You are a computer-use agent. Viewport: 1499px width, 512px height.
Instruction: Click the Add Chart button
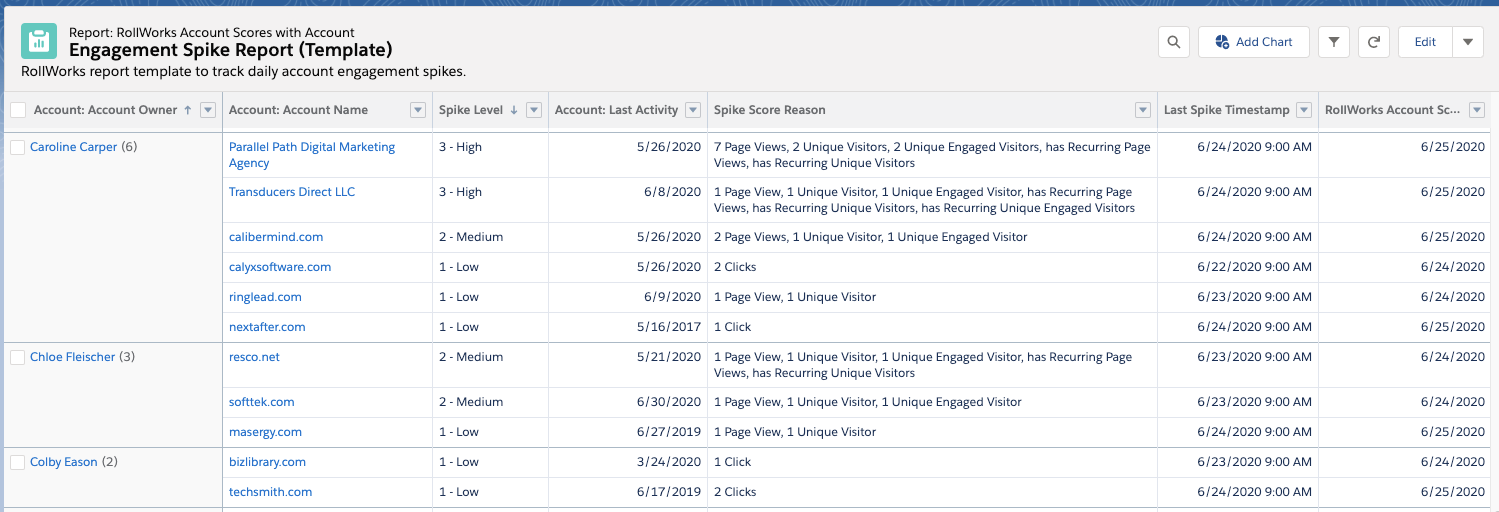tap(1254, 42)
